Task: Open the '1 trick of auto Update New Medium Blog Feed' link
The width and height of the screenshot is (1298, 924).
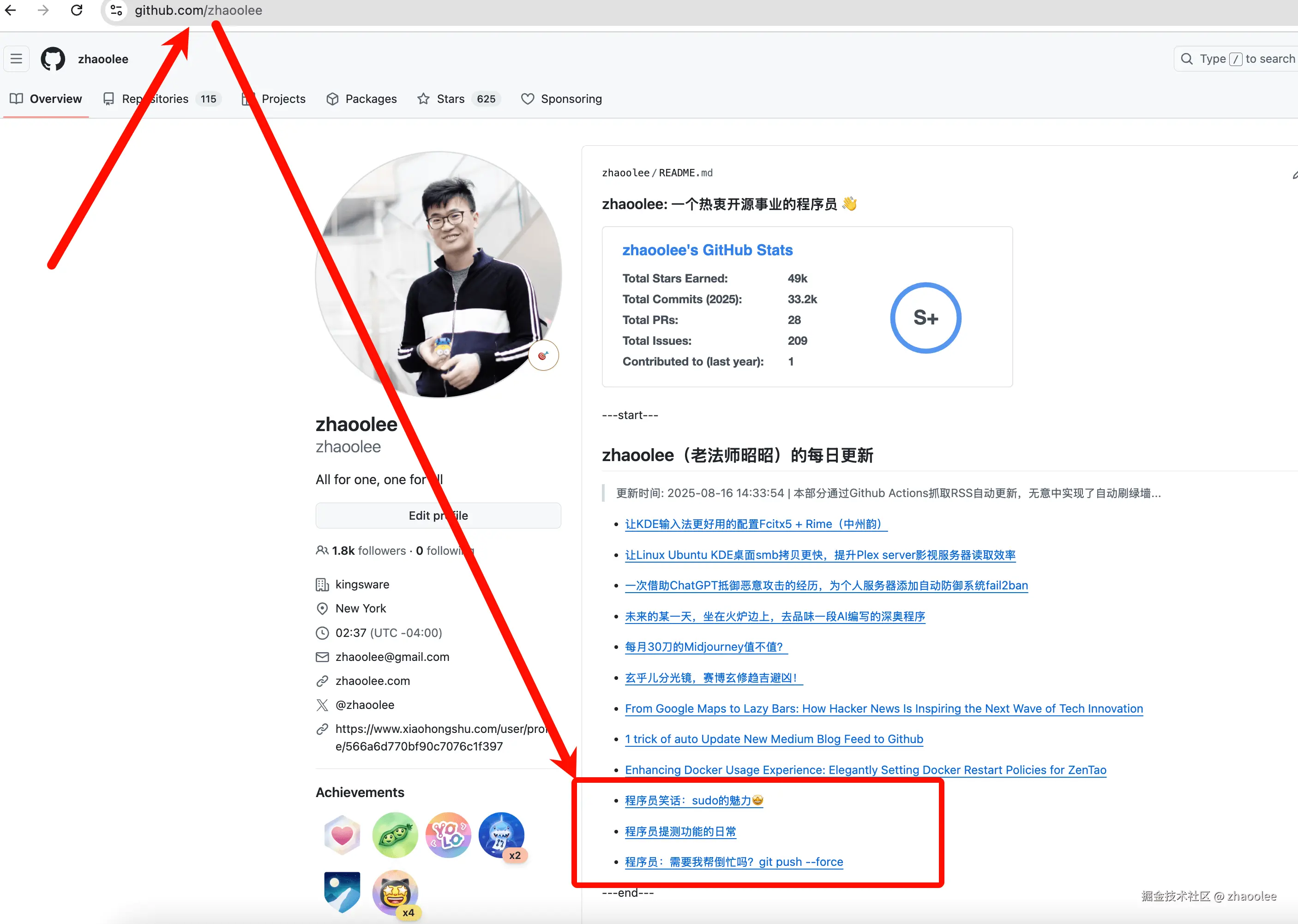Action: (773, 738)
